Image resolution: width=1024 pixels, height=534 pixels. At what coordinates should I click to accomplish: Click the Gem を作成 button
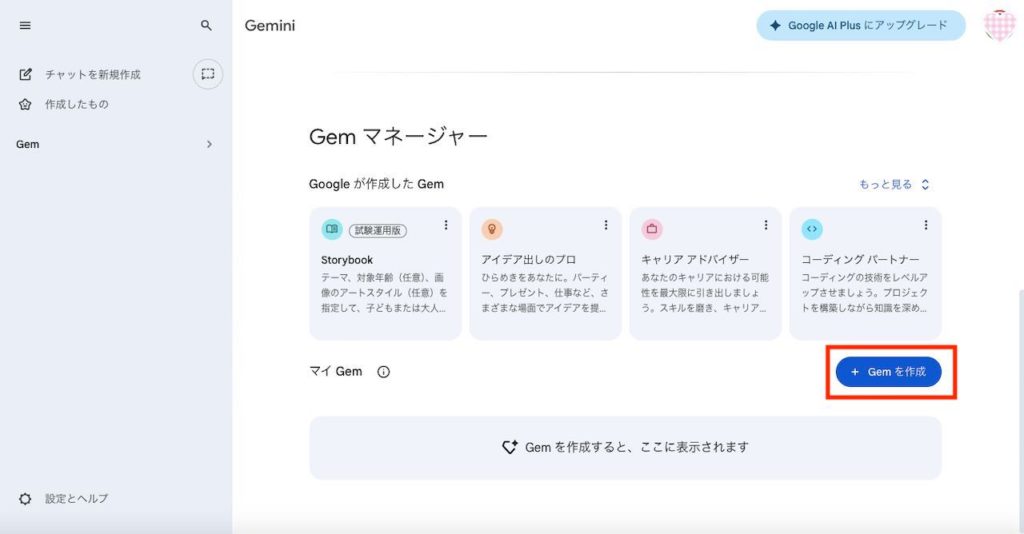[x=889, y=372]
